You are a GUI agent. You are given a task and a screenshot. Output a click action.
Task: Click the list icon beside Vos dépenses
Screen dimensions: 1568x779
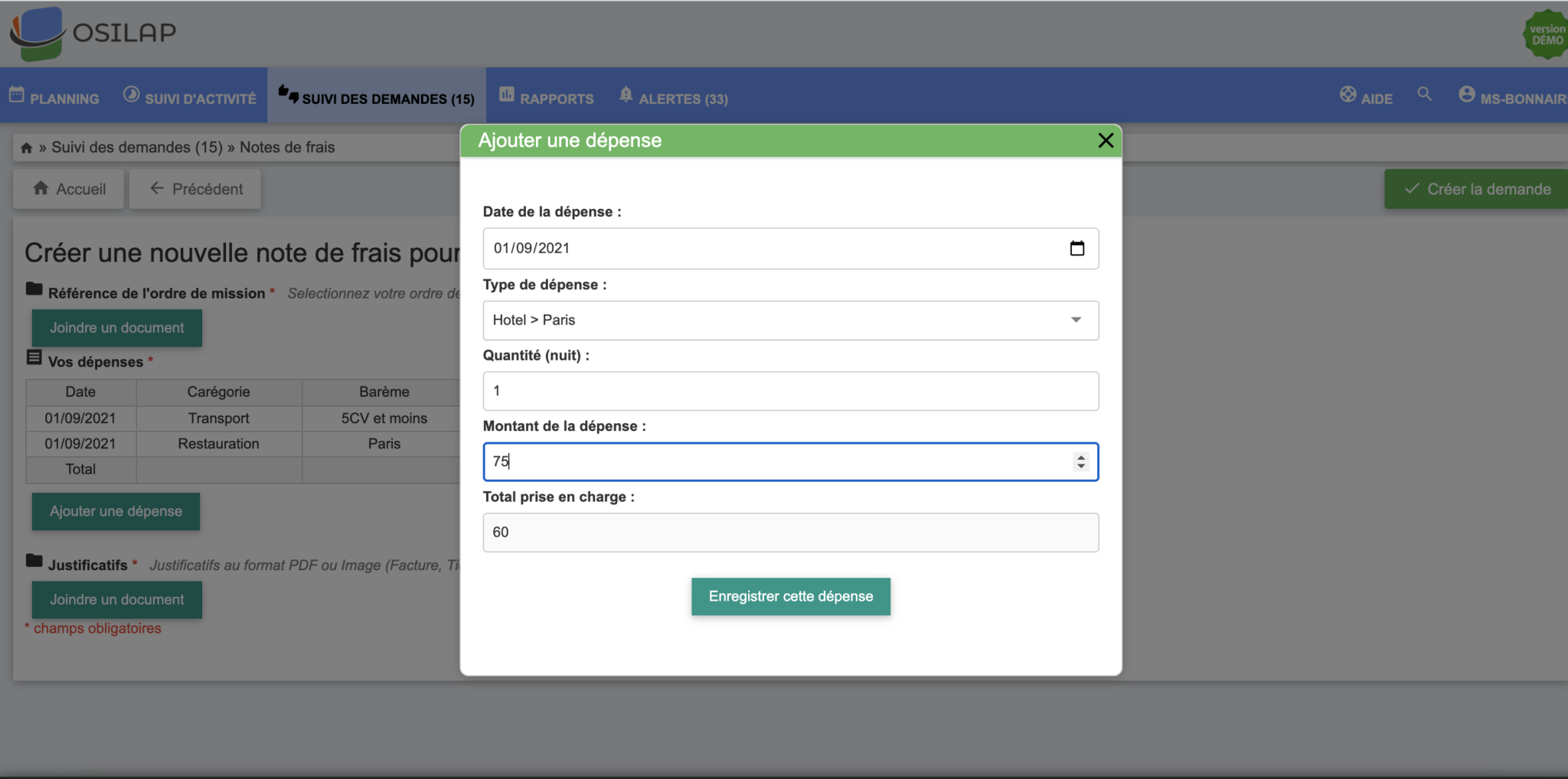click(x=34, y=357)
